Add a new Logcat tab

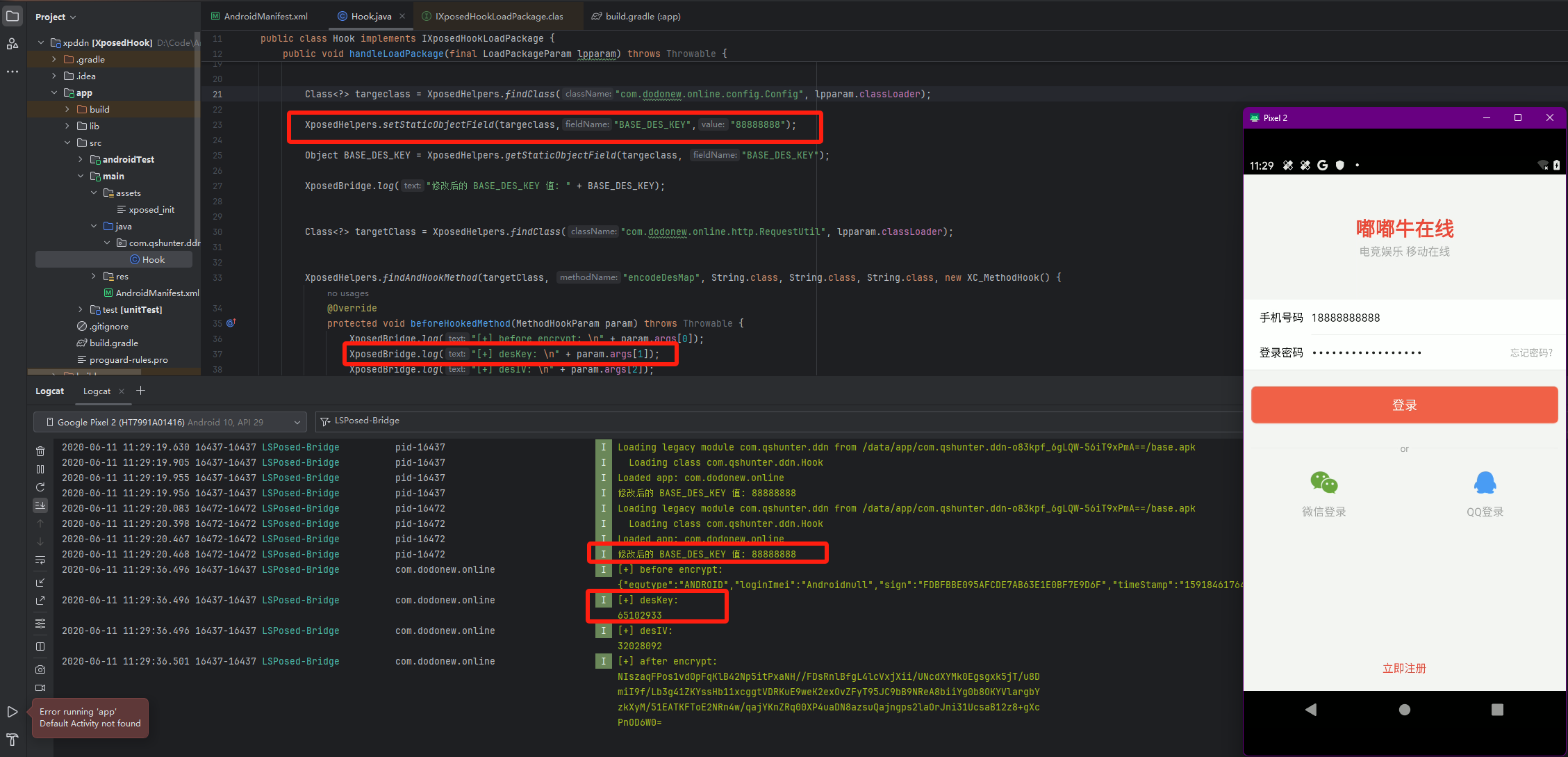click(140, 391)
